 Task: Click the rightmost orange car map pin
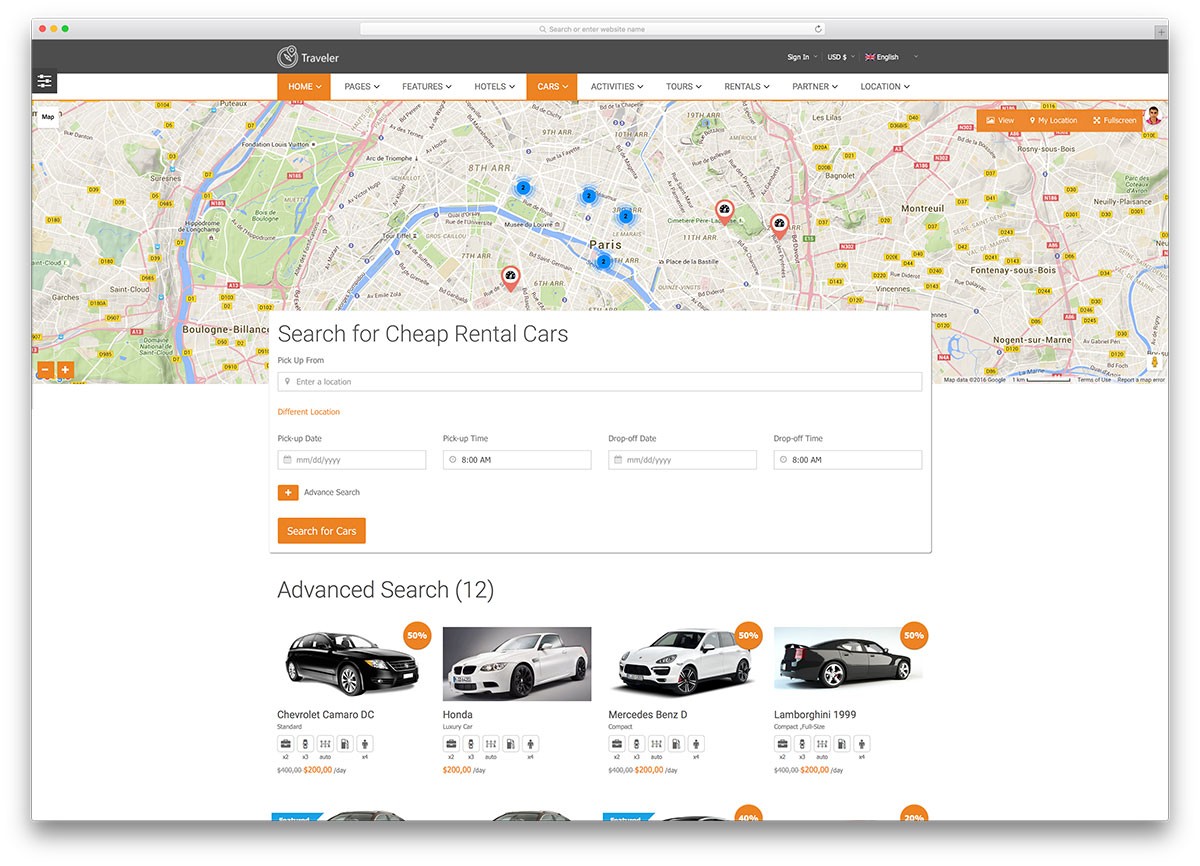779,226
